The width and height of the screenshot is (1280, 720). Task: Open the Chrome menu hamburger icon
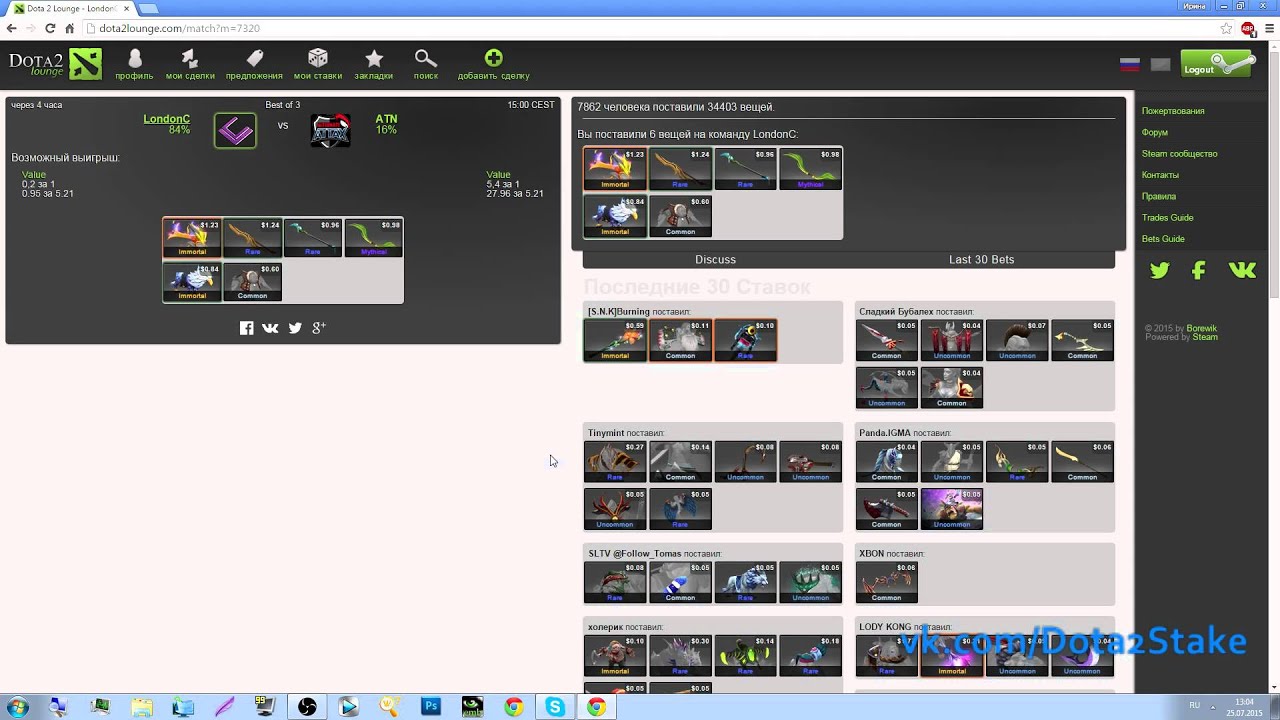[1268, 28]
